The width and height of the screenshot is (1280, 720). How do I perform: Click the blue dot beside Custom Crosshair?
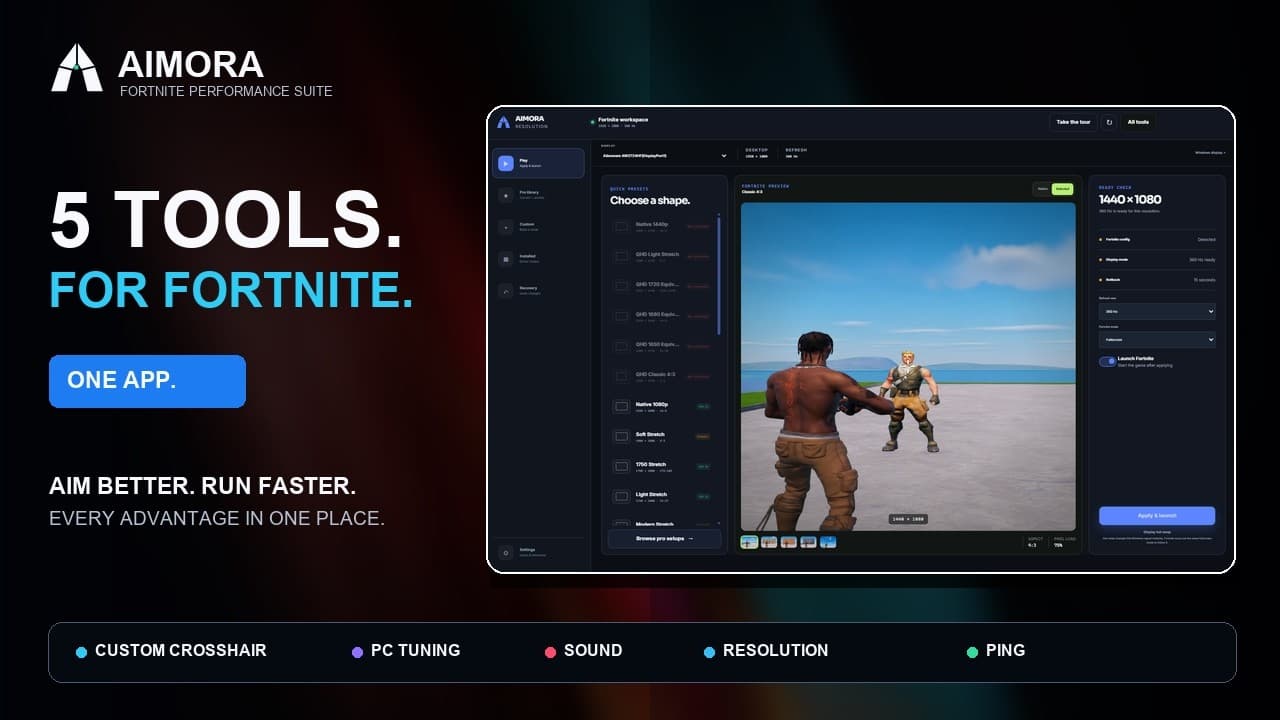pyautogui.click(x=82, y=652)
